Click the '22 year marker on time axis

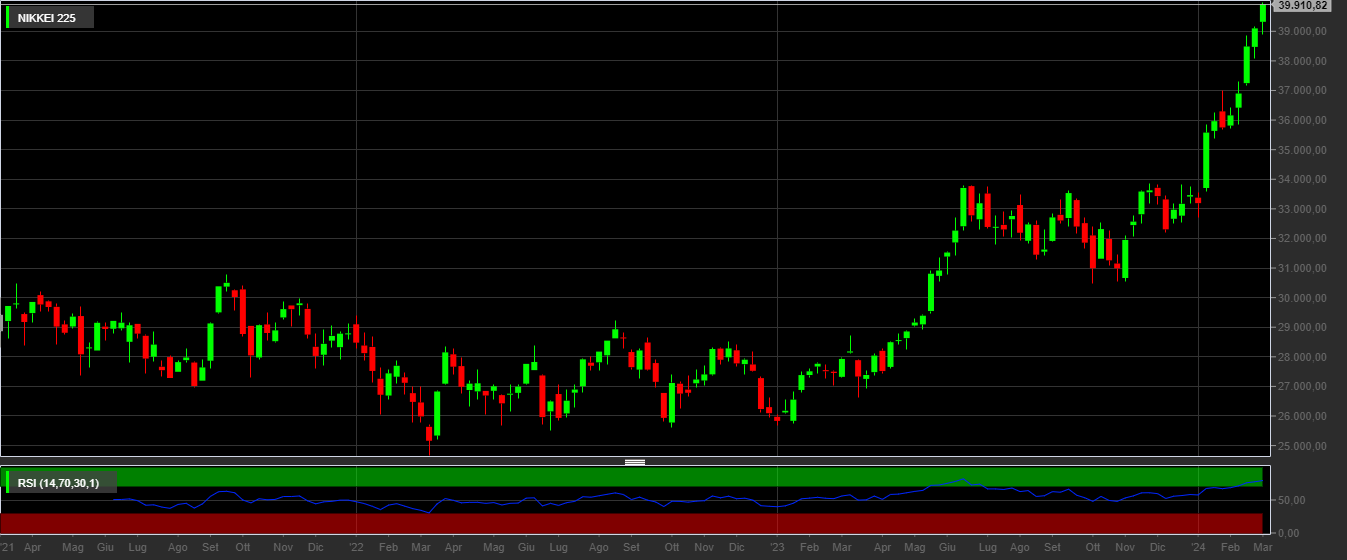point(357,548)
